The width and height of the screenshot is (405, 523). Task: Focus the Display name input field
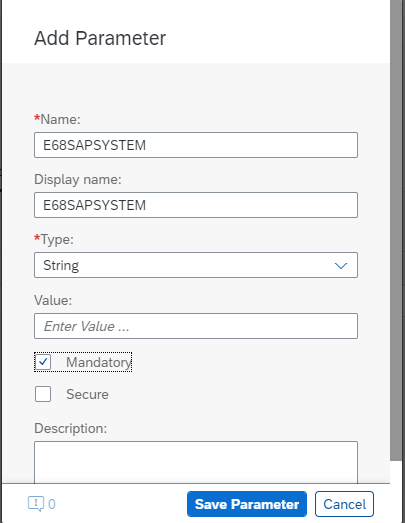196,205
